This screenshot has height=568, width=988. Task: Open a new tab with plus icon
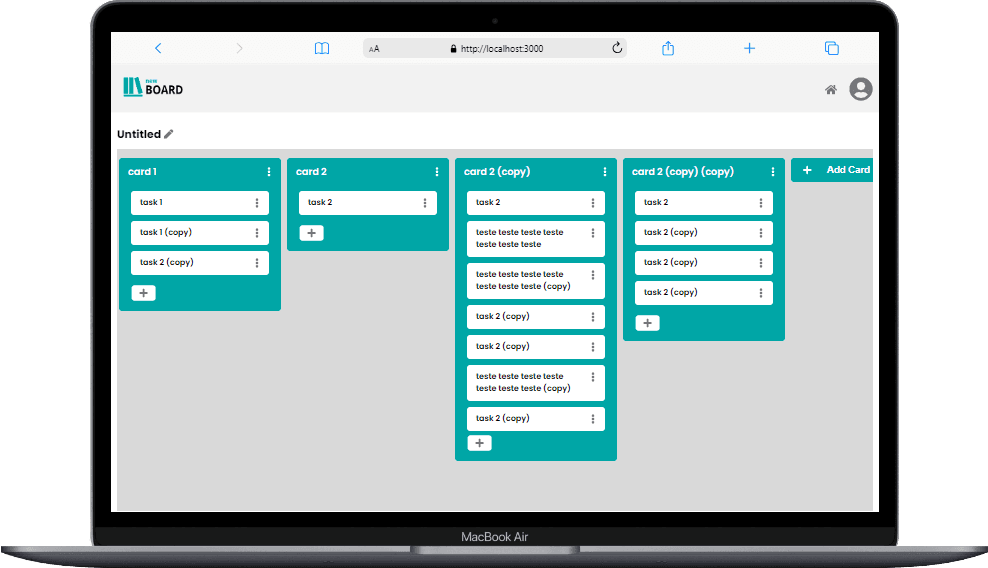tap(749, 48)
